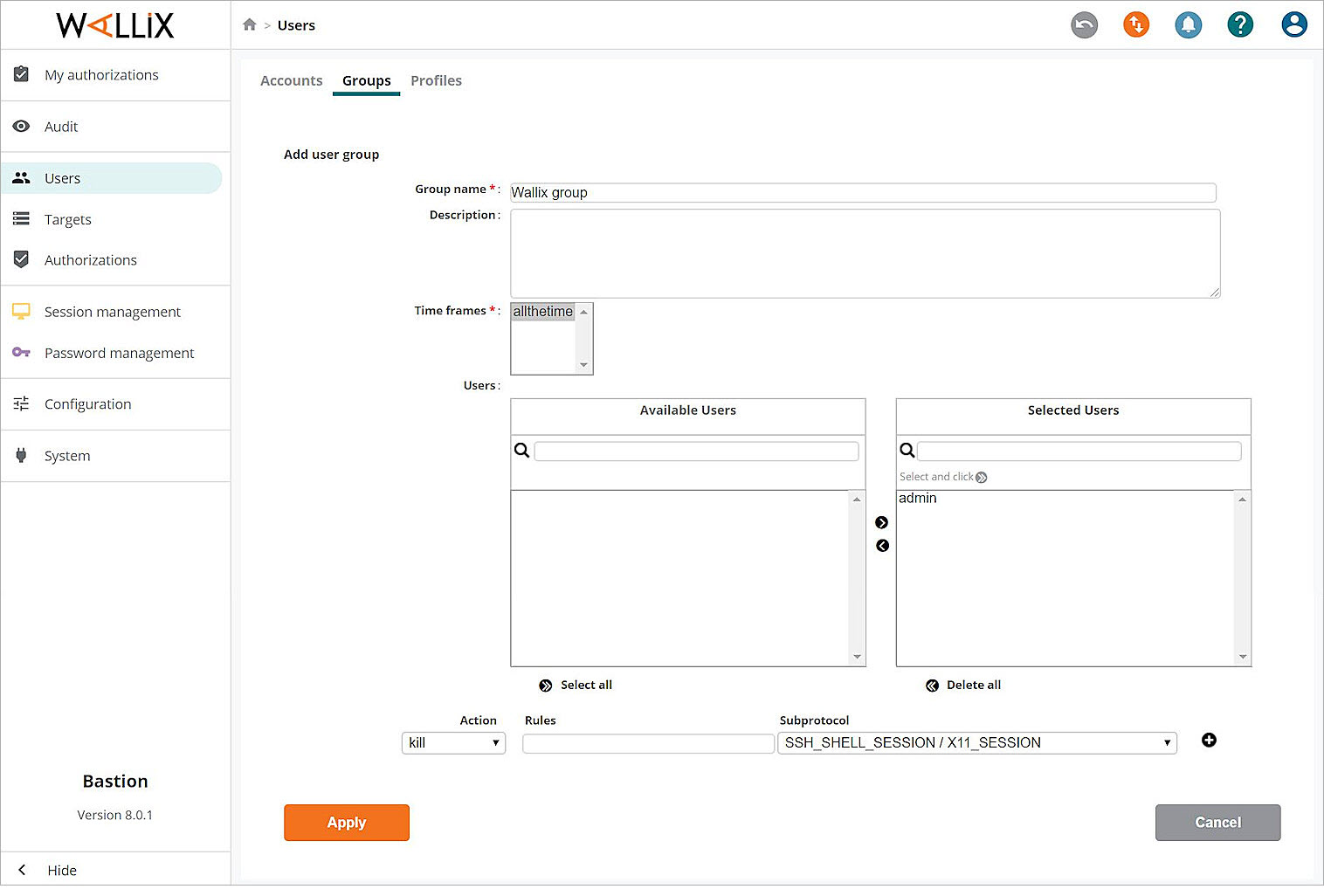Open Session management from the sidebar
This screenshot has width=1324, height=896.
coord(112,311)
